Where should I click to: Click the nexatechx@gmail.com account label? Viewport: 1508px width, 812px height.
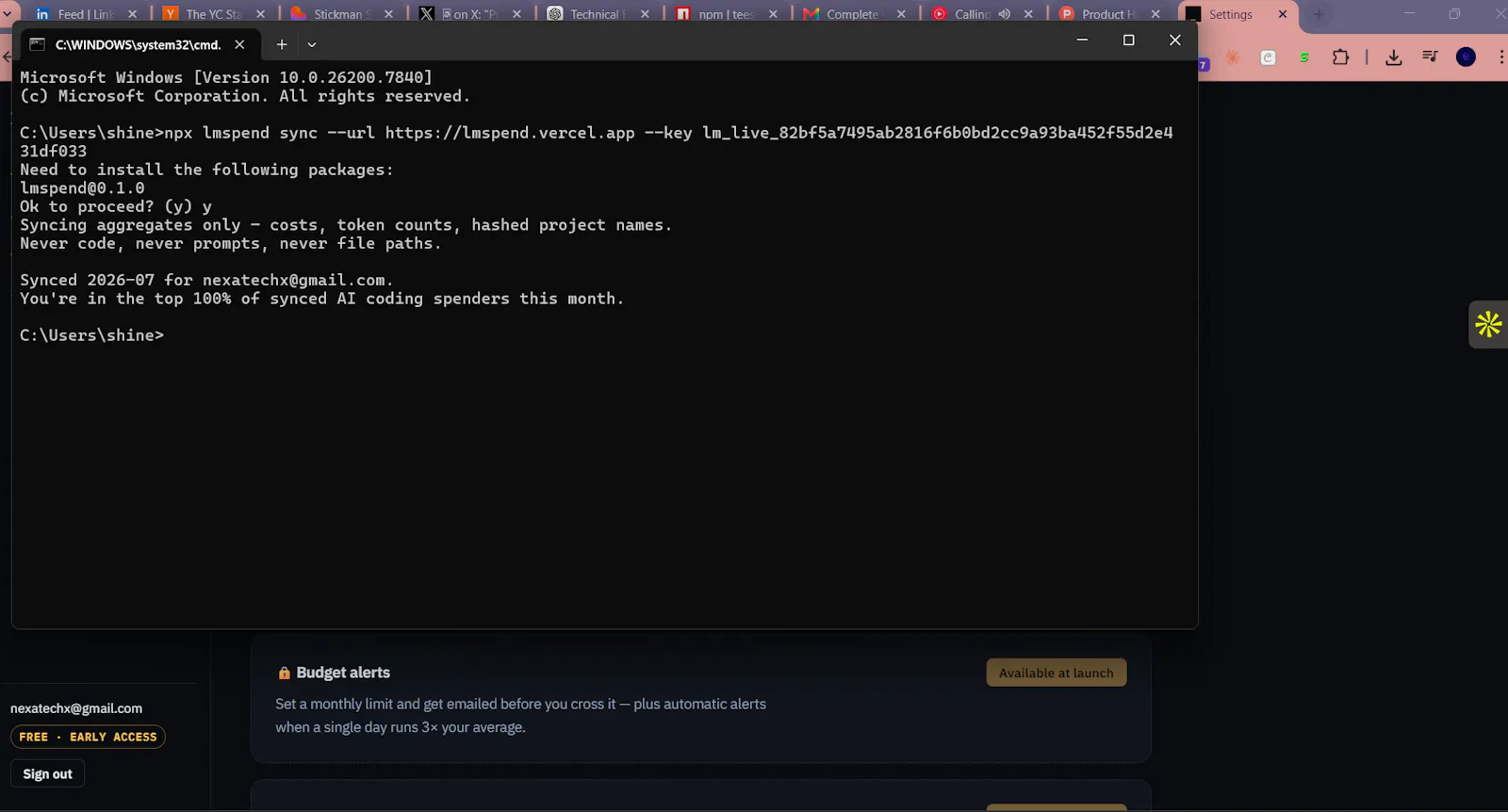coord(76,708)
